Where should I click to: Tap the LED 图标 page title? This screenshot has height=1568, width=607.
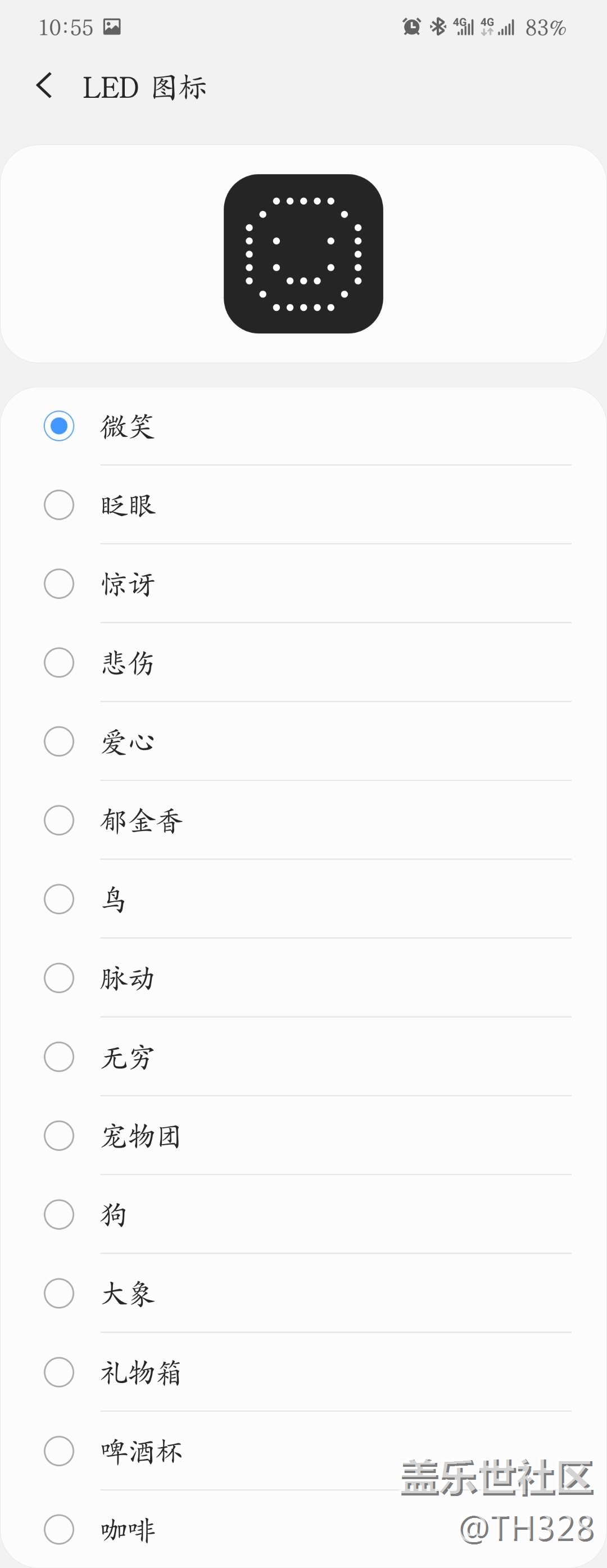click(145, 88)
